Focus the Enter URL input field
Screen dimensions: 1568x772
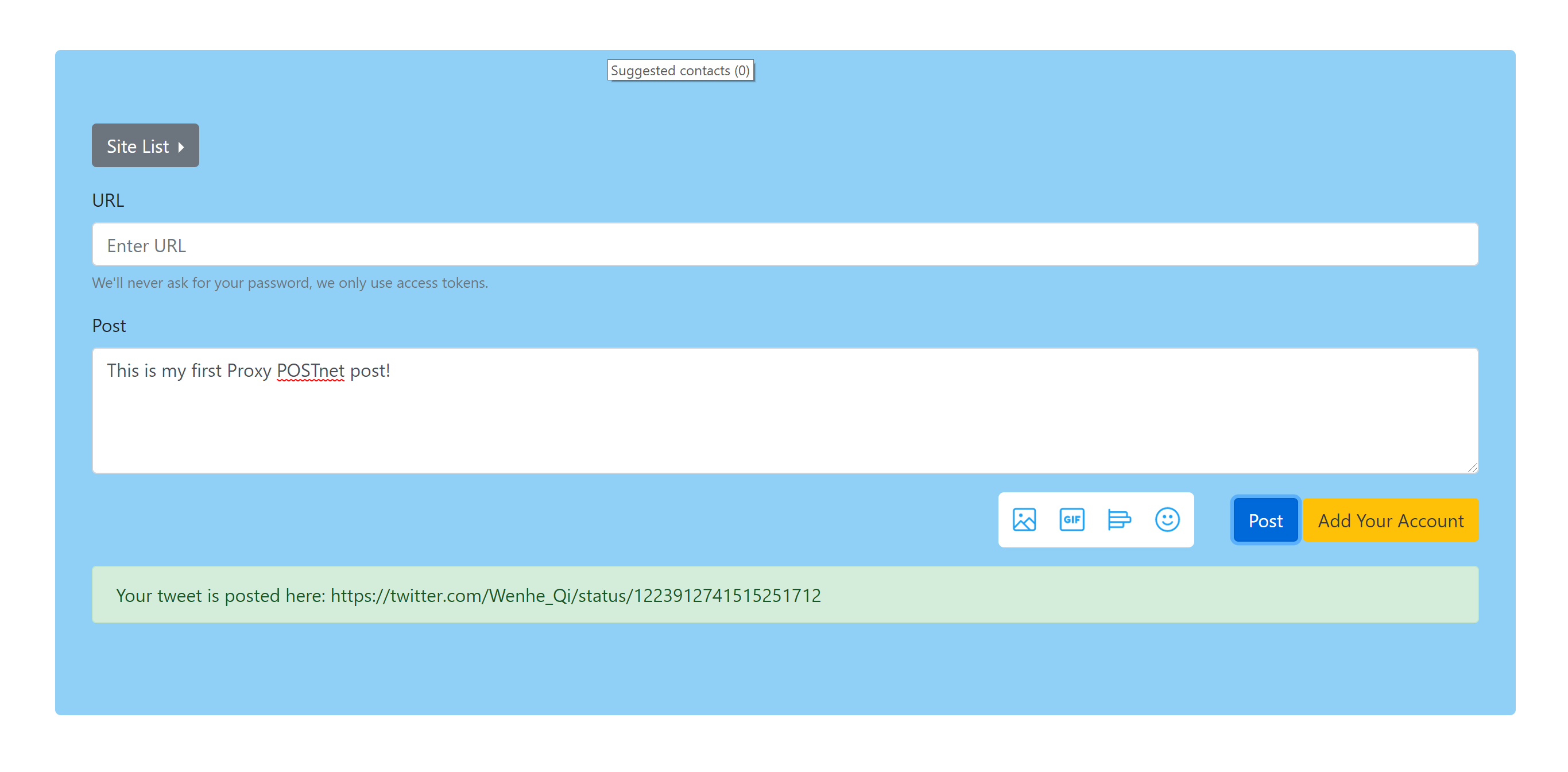(x=784, y=245)
